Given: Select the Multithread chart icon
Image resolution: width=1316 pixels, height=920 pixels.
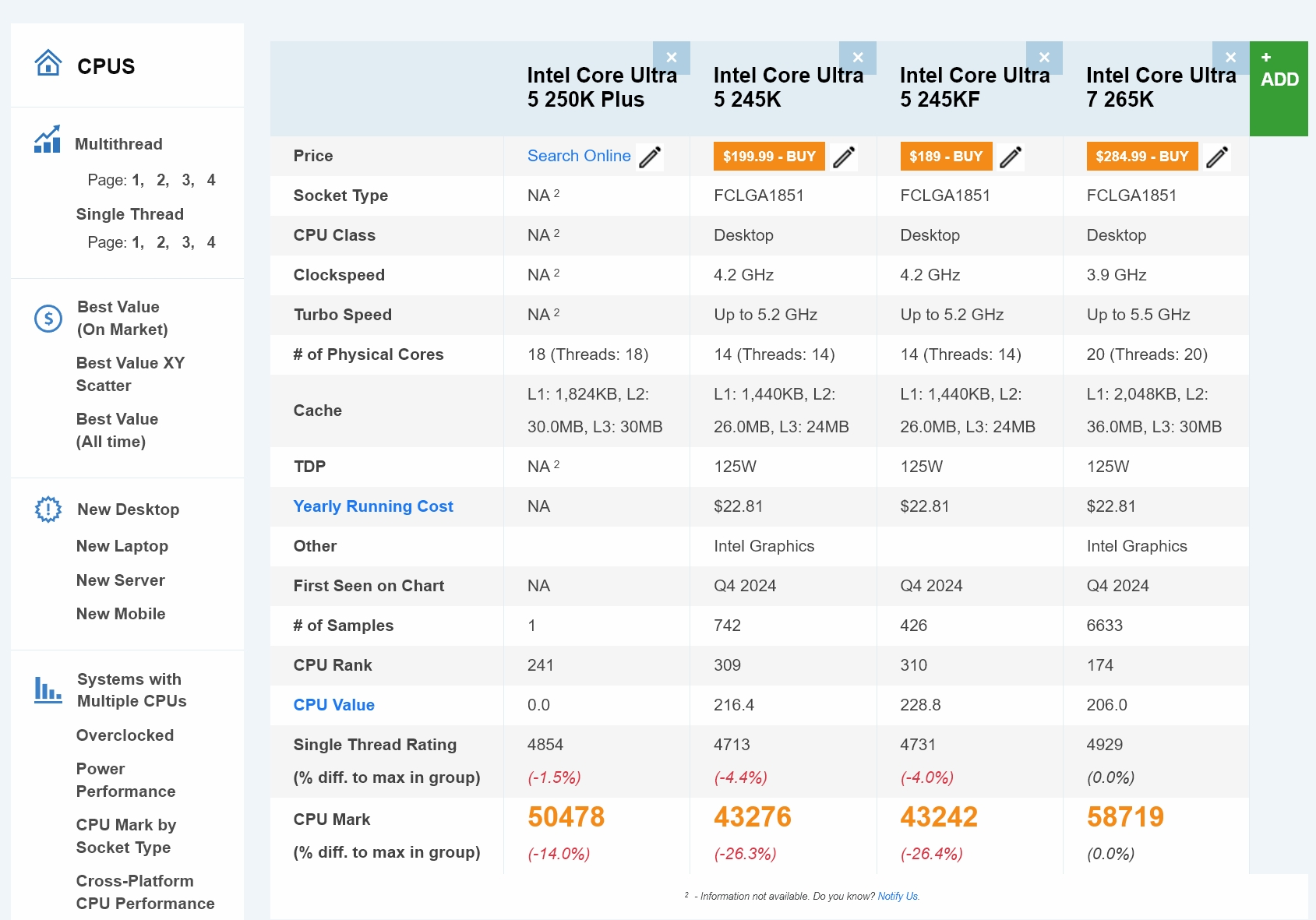Looking at the screenshot, I should 48,140.
